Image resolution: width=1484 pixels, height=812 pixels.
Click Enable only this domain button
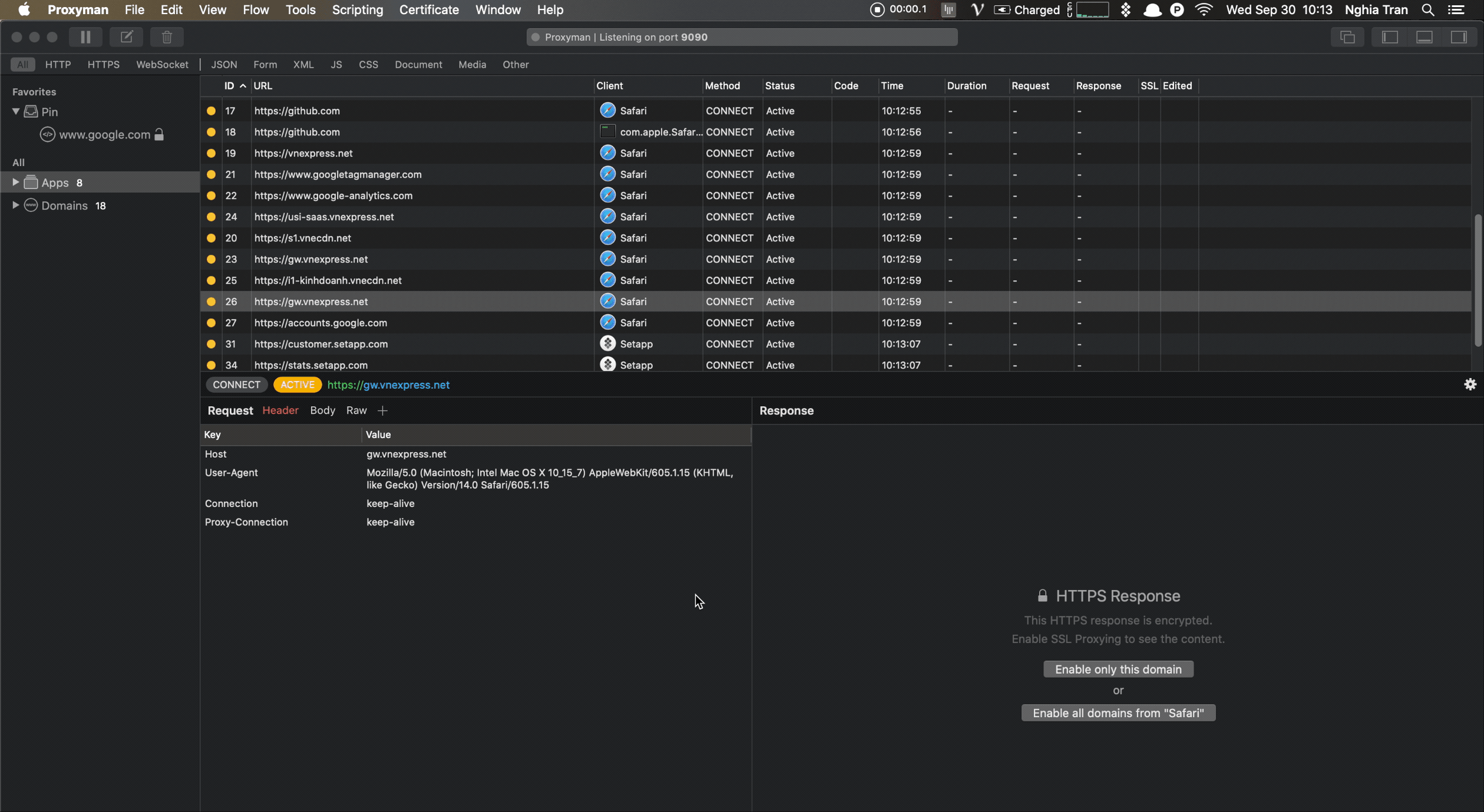(1118, 669)
